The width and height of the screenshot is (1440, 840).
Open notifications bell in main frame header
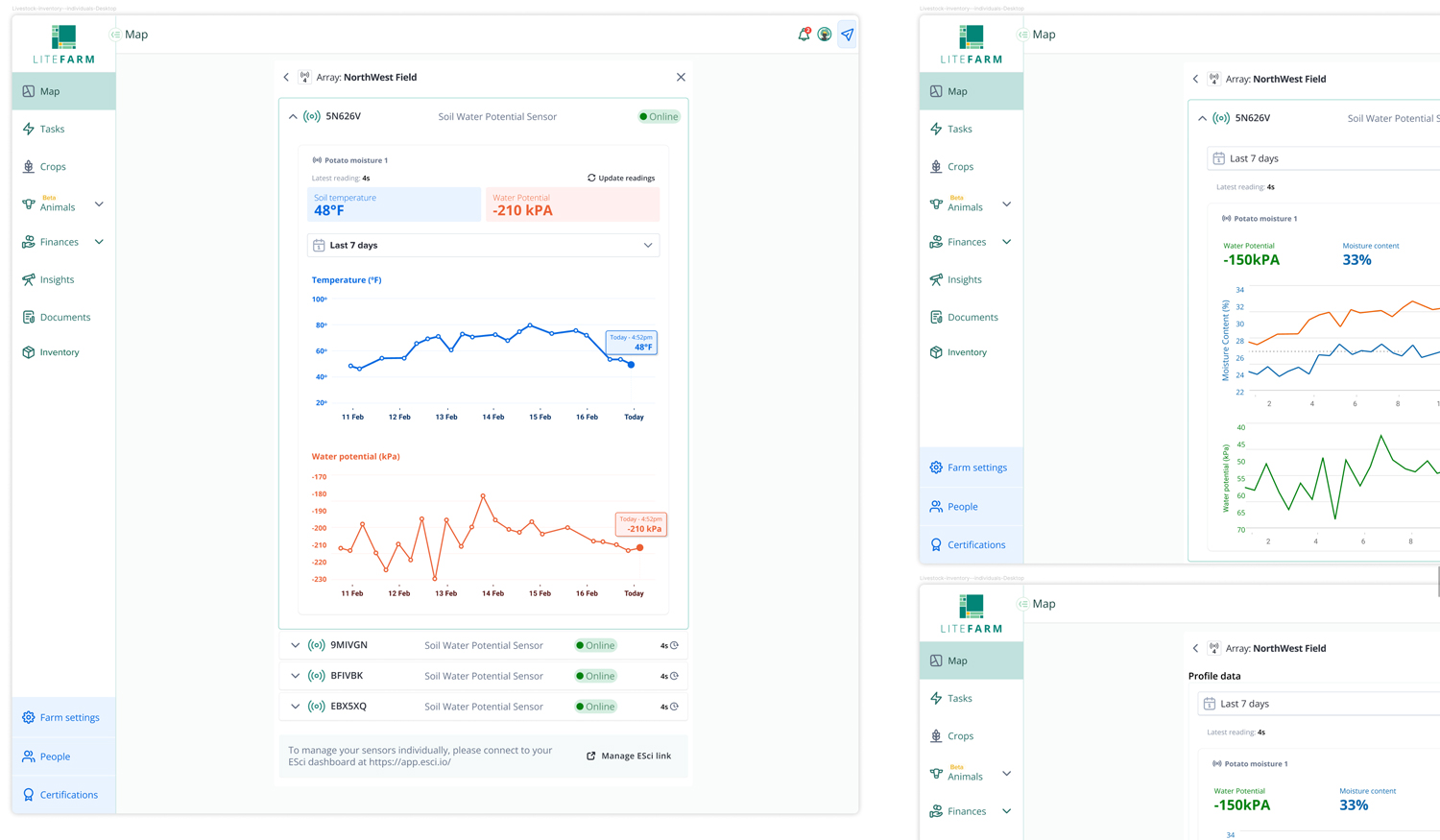pos(804,35)
